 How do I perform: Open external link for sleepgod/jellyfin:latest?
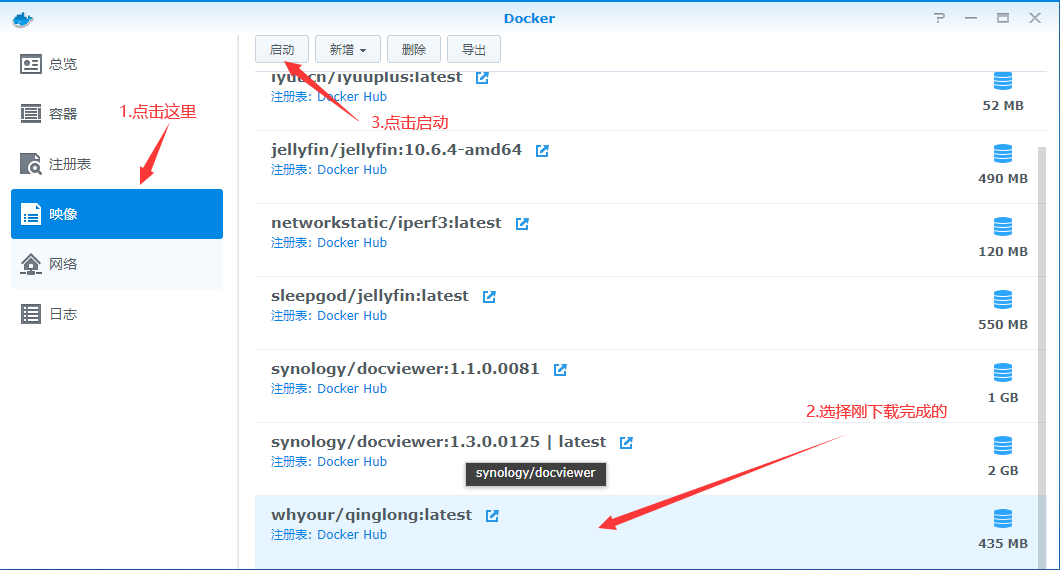[489, 297]
